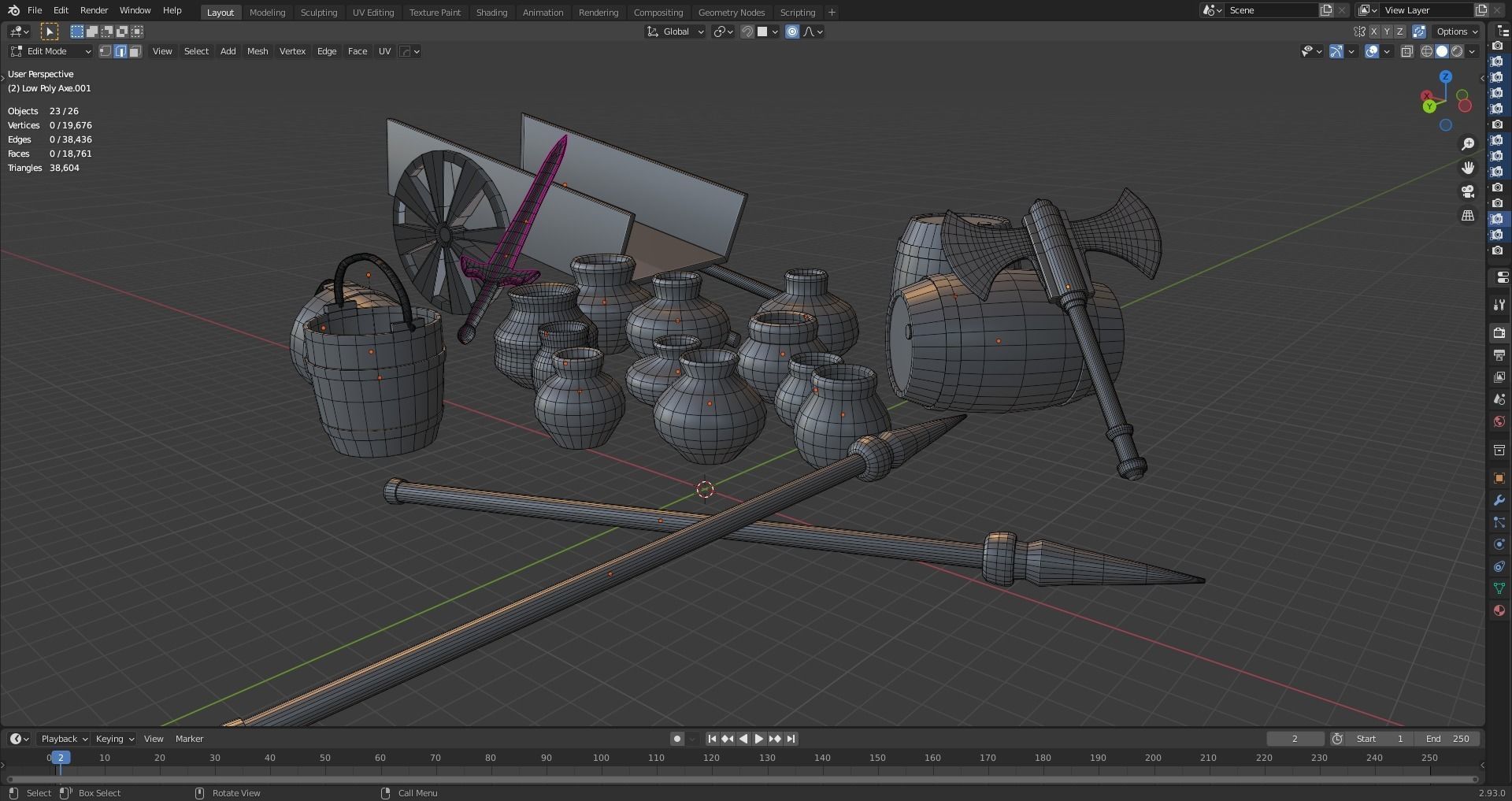Open the editor type dropdown in viewport

point(19,32)
